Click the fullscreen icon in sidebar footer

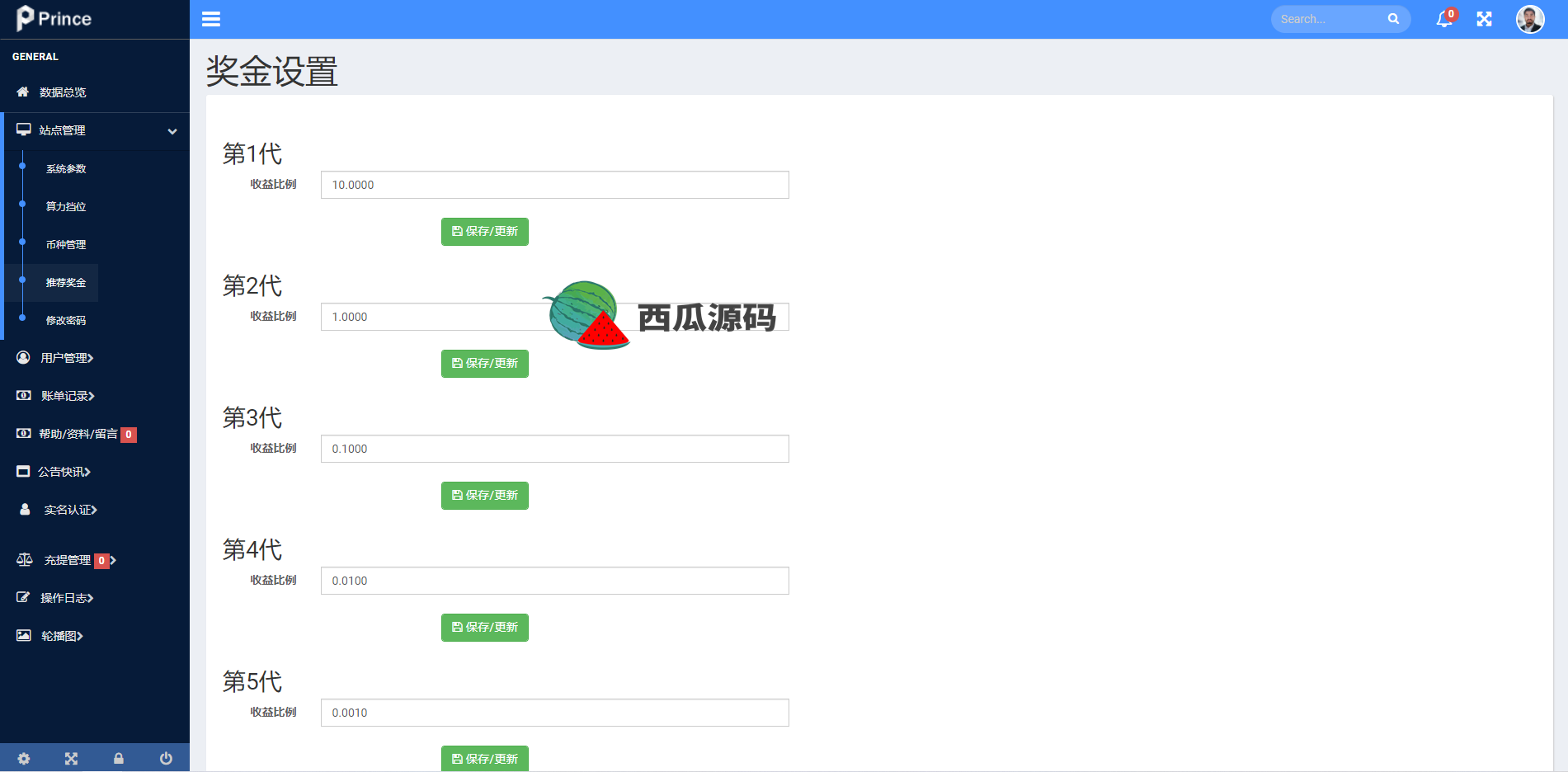(x=71, y=758)
